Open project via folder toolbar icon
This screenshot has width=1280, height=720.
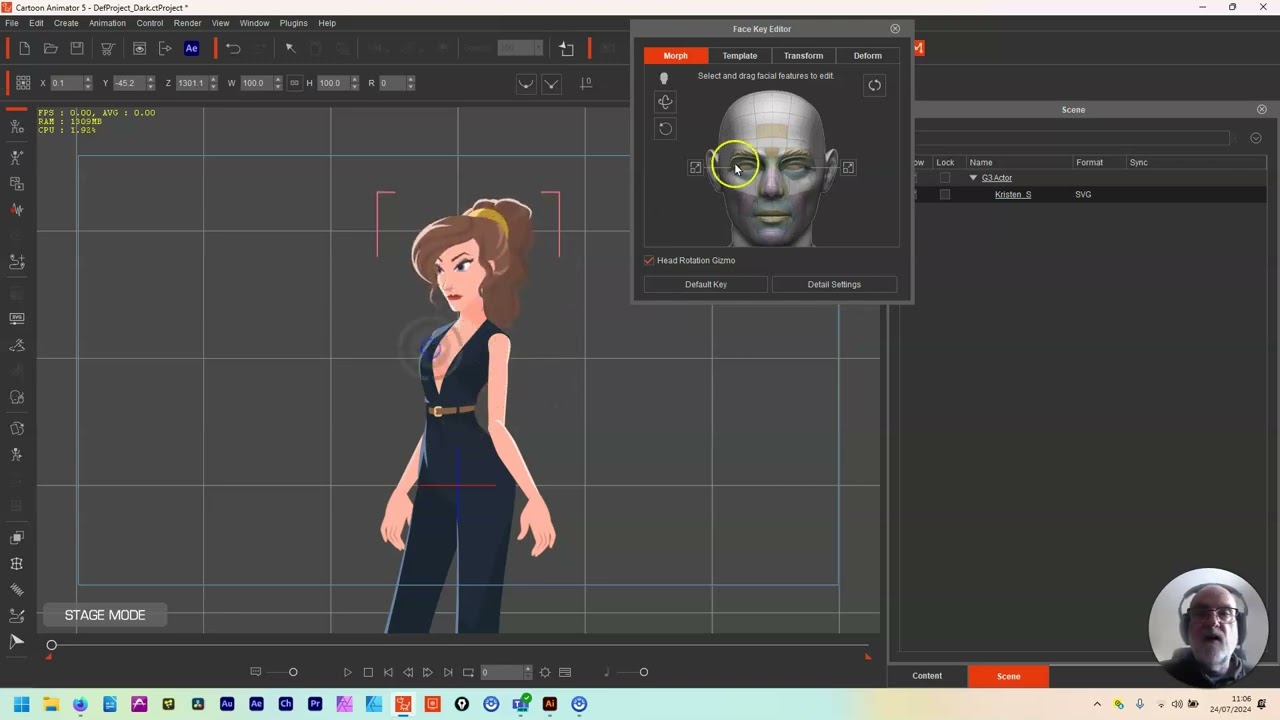[50, 48]
